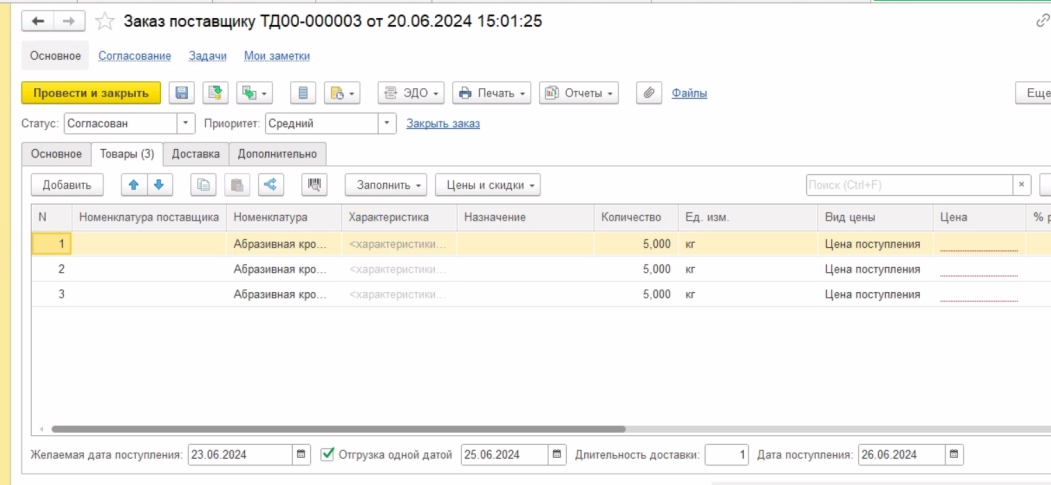This screenshot has height=485, width=1051.
Task: Add document to favorites with star icon
Action: (x=104, y=21)
